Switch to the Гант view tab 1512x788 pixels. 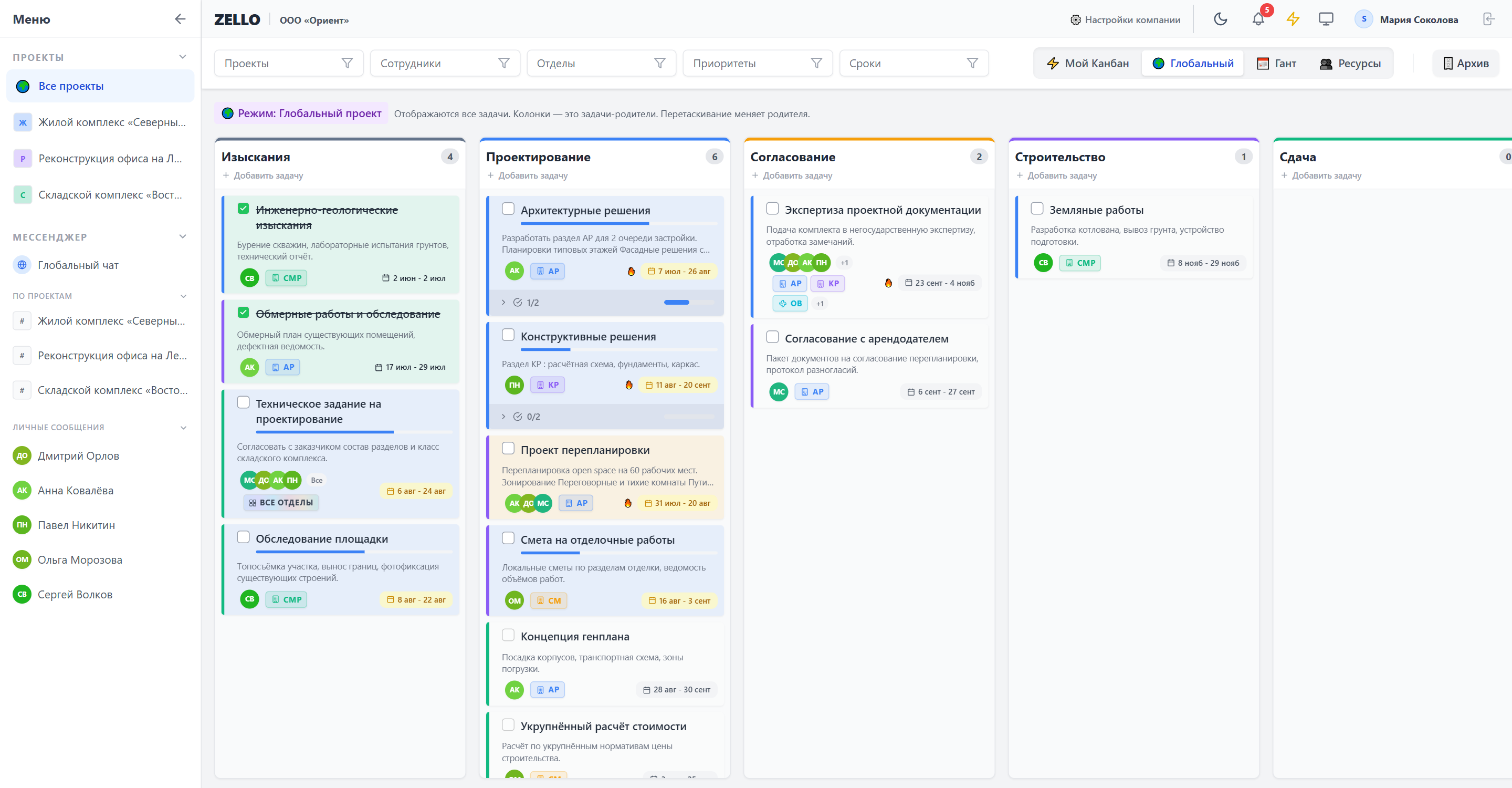pyautogui.click(x=1277, y=64)
